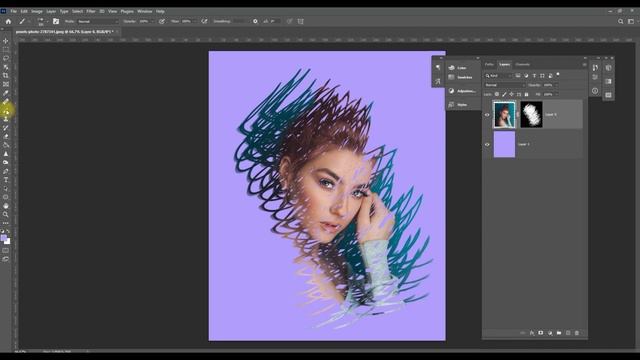Select the Rectangular Marquee tool

pyautogui.click(x=6, y=50)
